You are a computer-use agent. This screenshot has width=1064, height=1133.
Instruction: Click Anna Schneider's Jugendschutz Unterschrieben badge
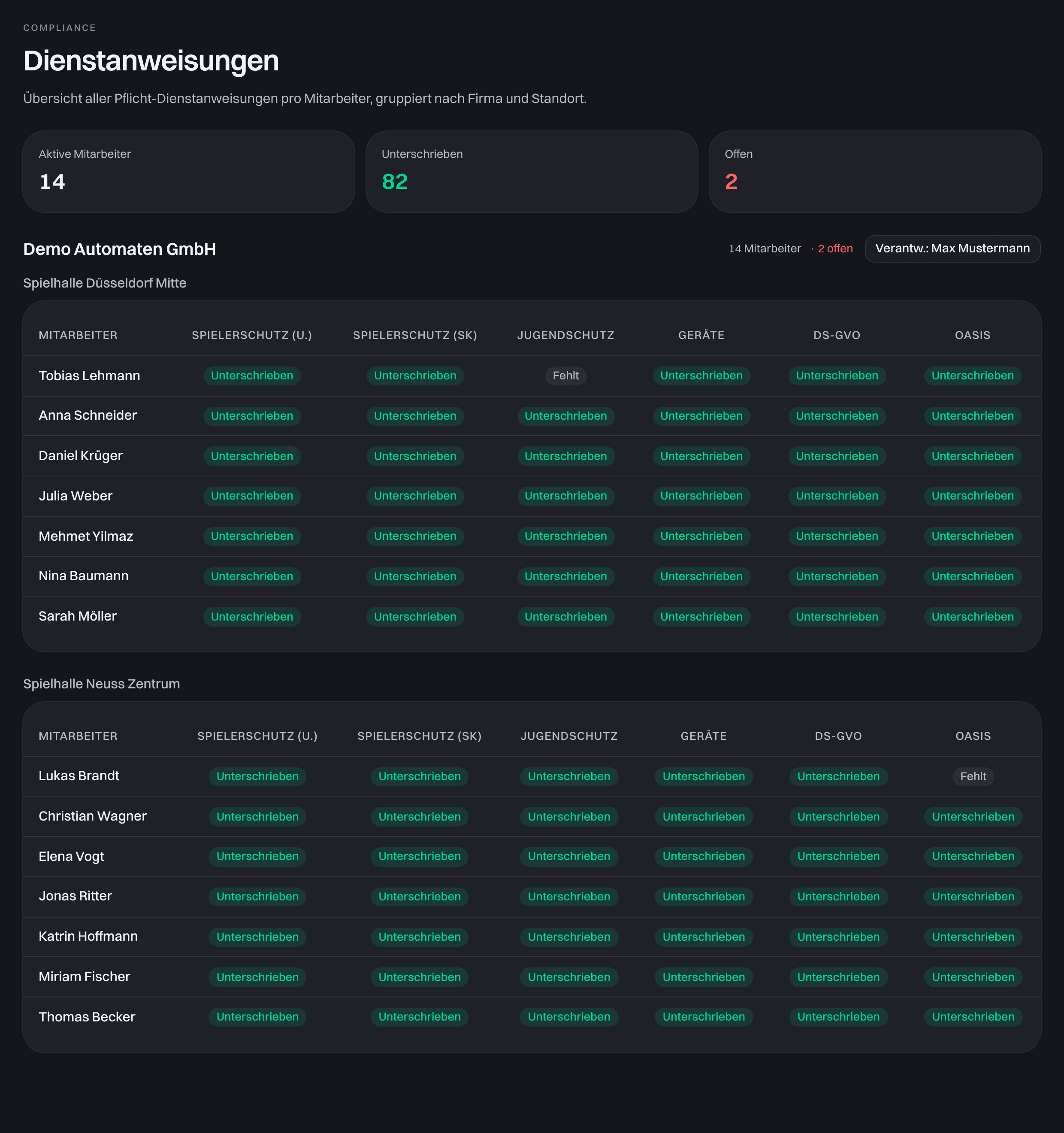(x=565, y=416)
